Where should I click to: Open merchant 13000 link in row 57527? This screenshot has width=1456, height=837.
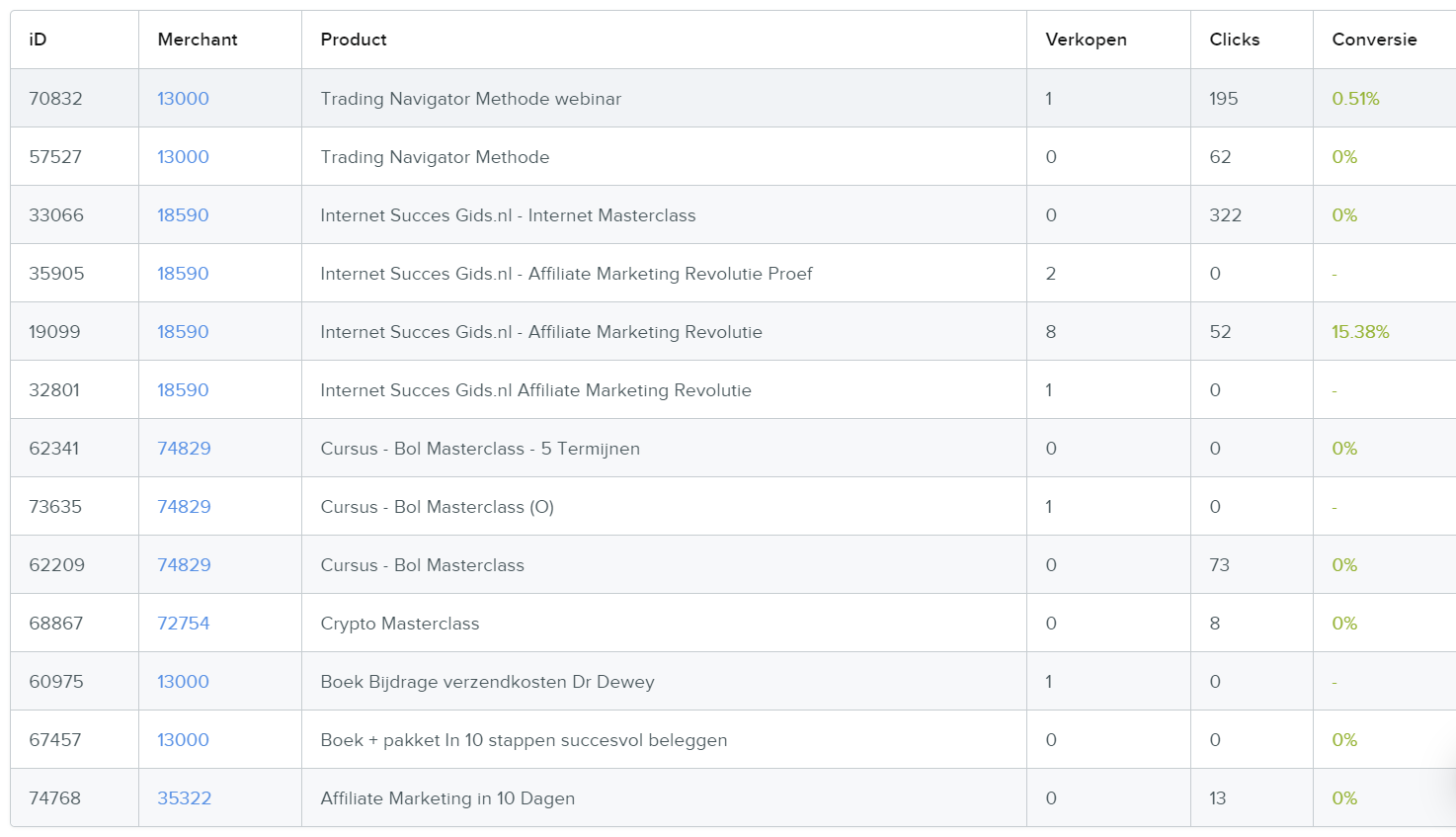(x=183, y=157)
